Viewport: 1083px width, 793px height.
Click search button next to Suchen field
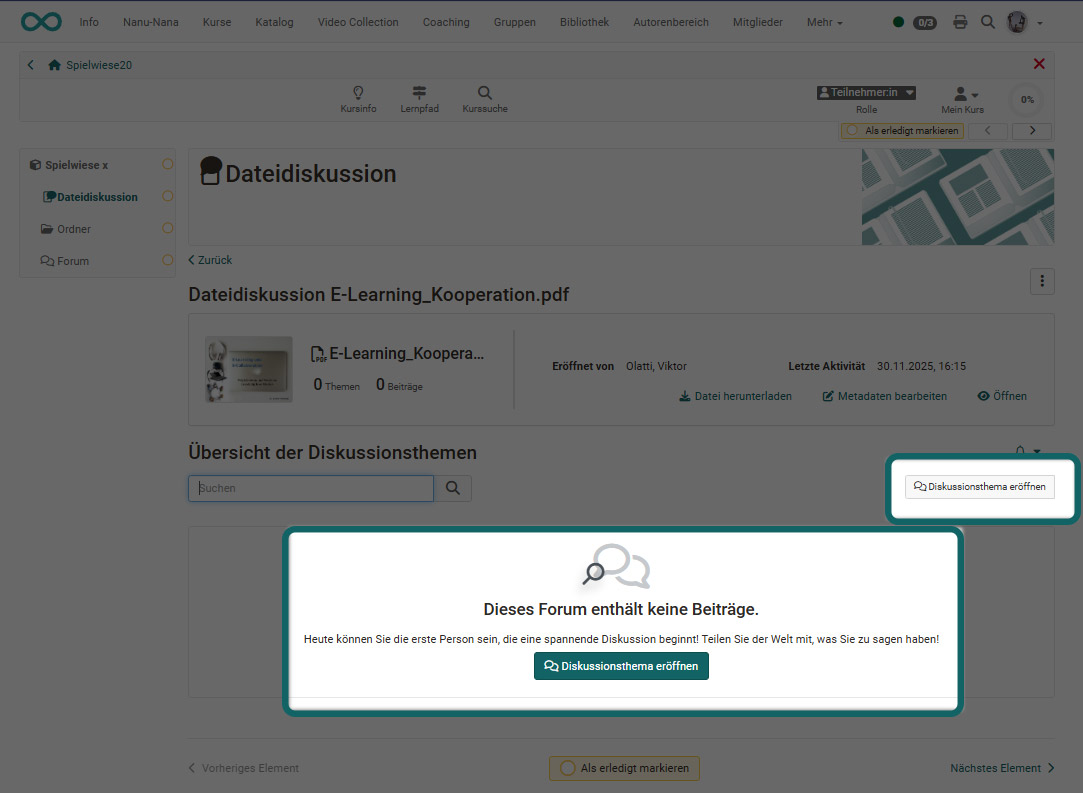point(453,488)
